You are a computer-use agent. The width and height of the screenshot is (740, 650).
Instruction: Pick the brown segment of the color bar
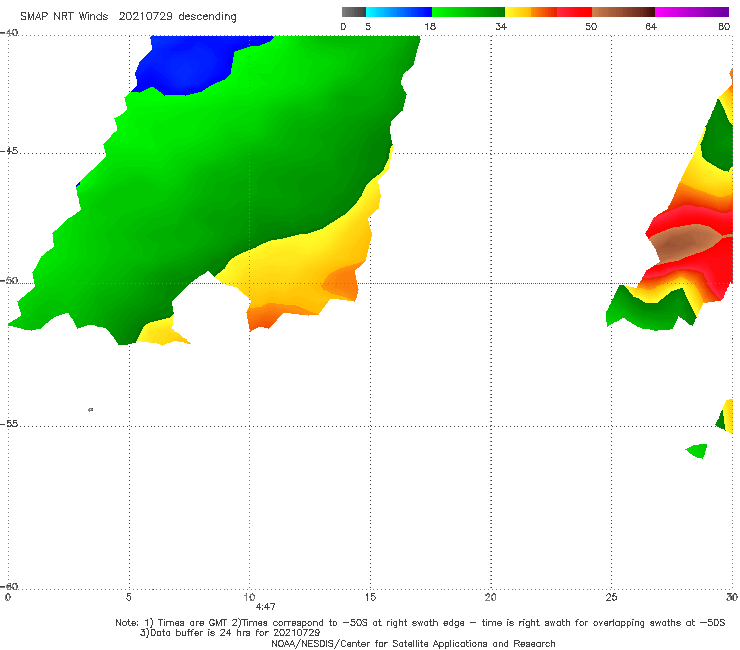[x=623, y=12]
